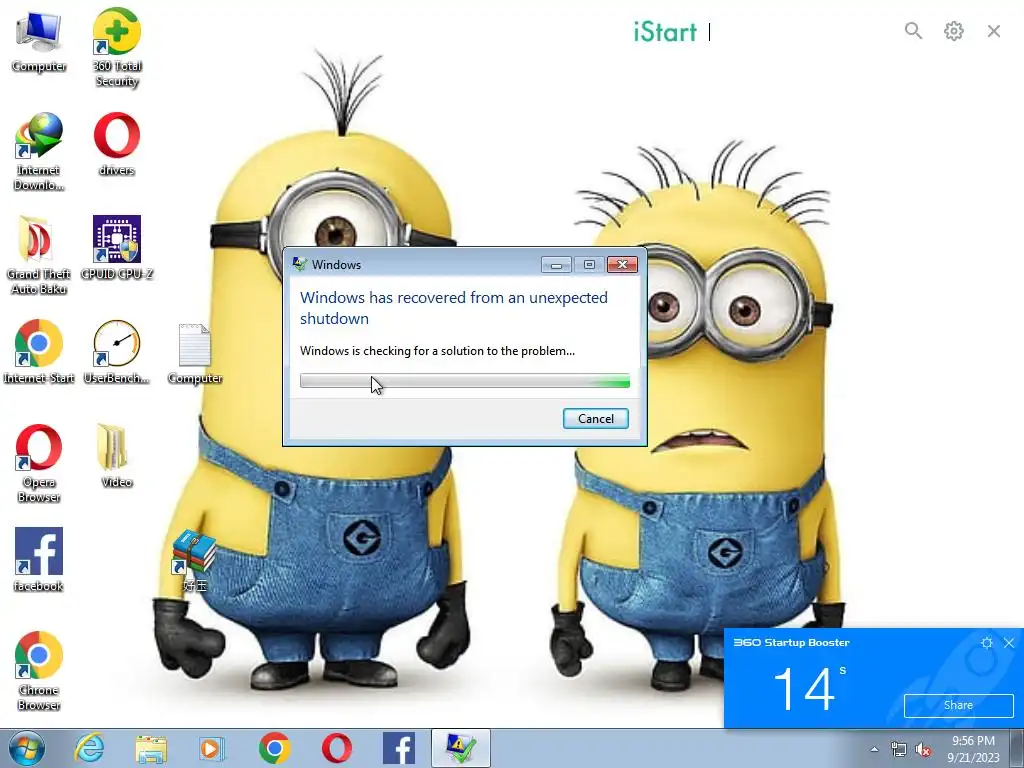Open Windows Media Player from taskbar

tap(212, 748)
